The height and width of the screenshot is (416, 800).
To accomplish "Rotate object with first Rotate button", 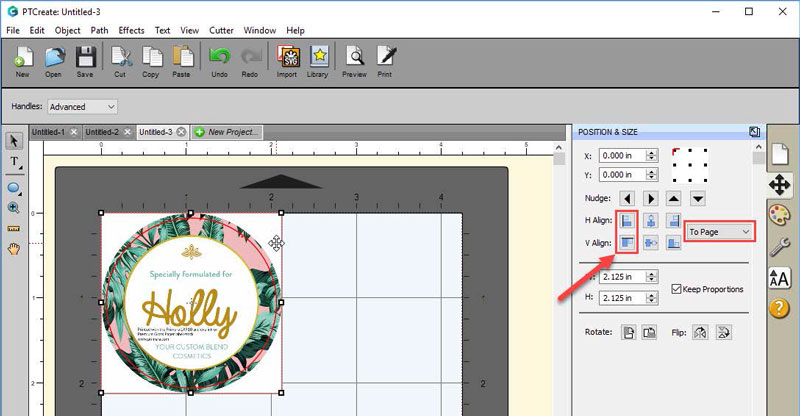I will 629,333.
